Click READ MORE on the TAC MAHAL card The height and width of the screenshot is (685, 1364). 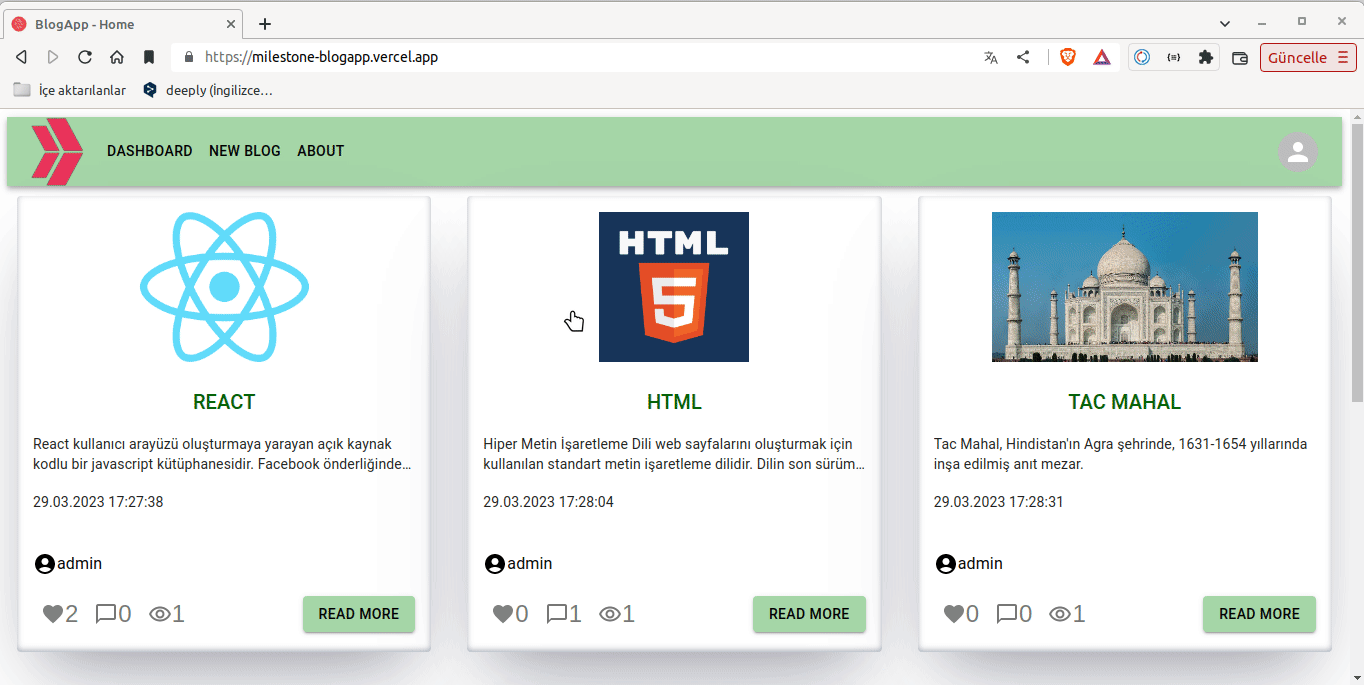pos(1260,614)
